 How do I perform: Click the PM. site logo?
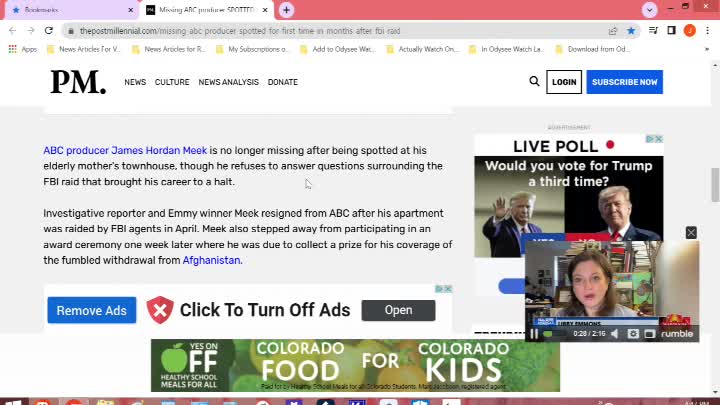(78, 82)
